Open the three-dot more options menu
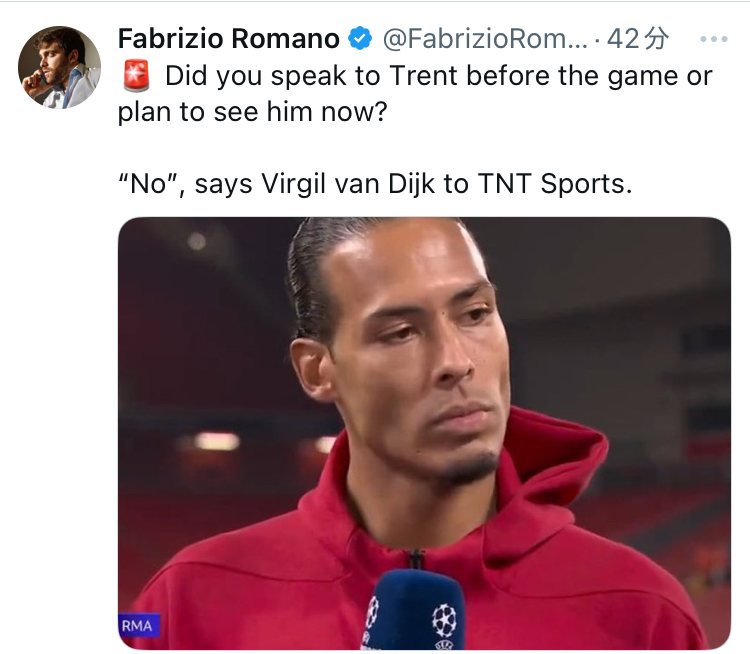The width and height of the screenshot is (750, 654). (x=714, y=40)
